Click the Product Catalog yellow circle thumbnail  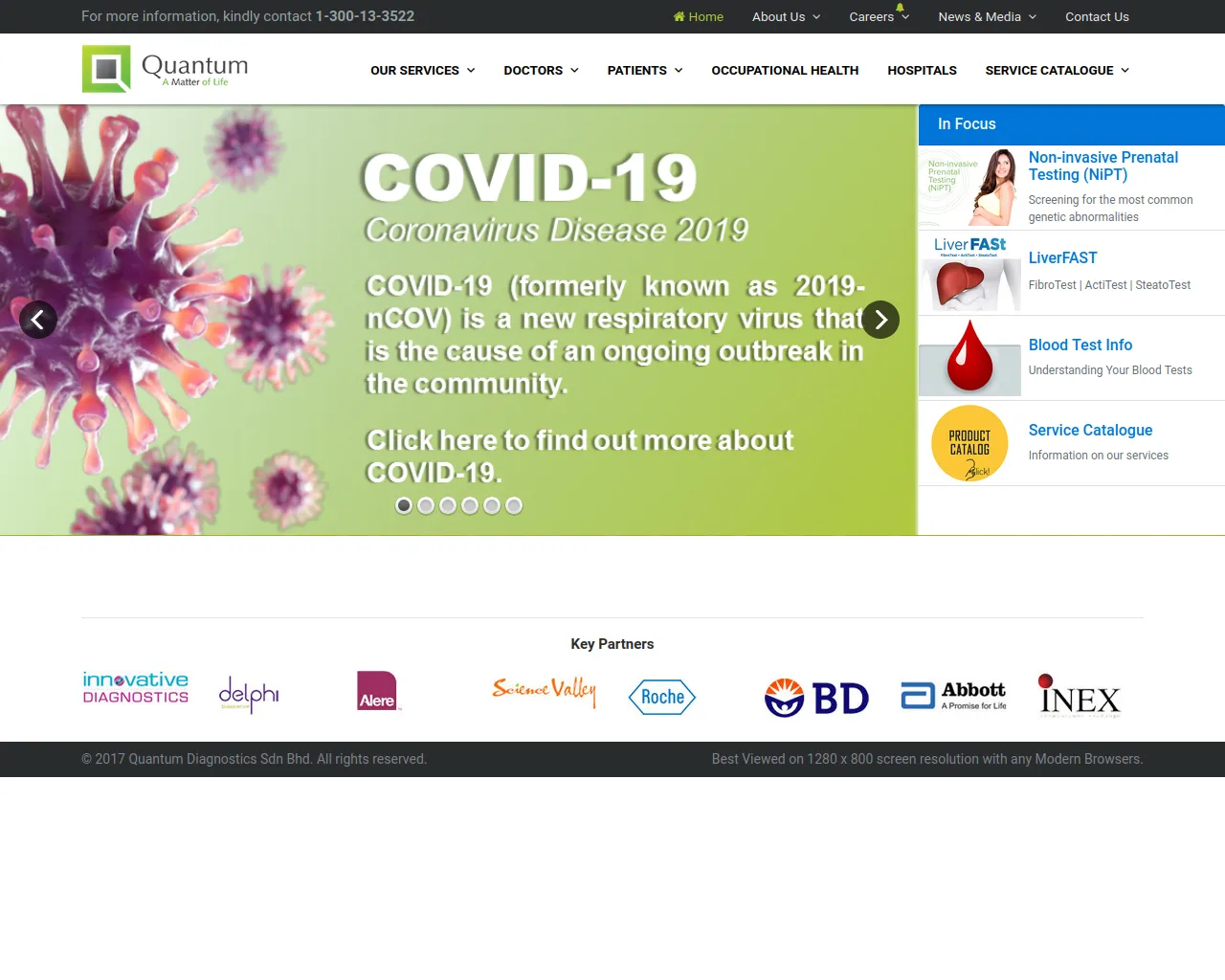pyautogui.click(x=970, y=443)
